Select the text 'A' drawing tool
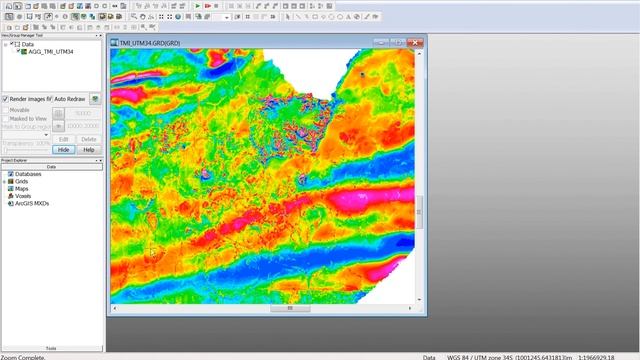 (x=348, y=17)
